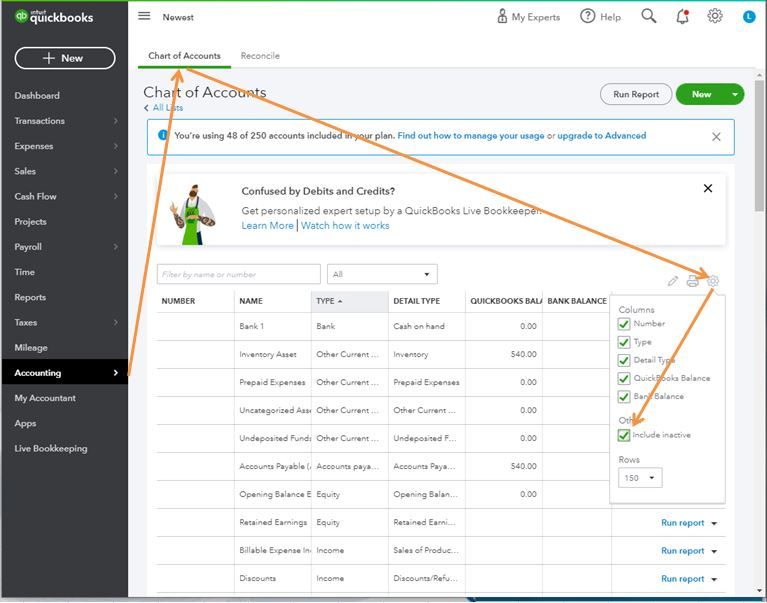Click the green New account button
Screen dimensions: 767x603
[701, 94]
